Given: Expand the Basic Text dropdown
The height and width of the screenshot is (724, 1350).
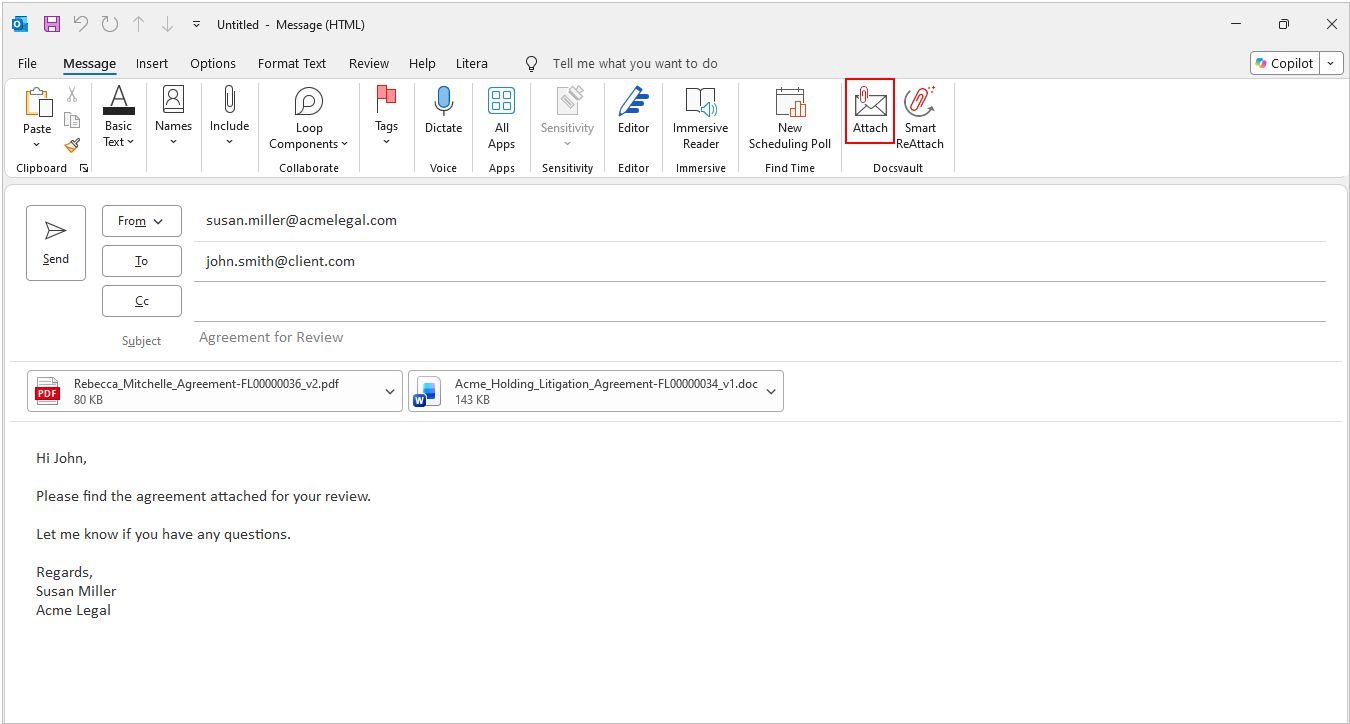Looking at the screenshot, I should [x=118, y=117].
